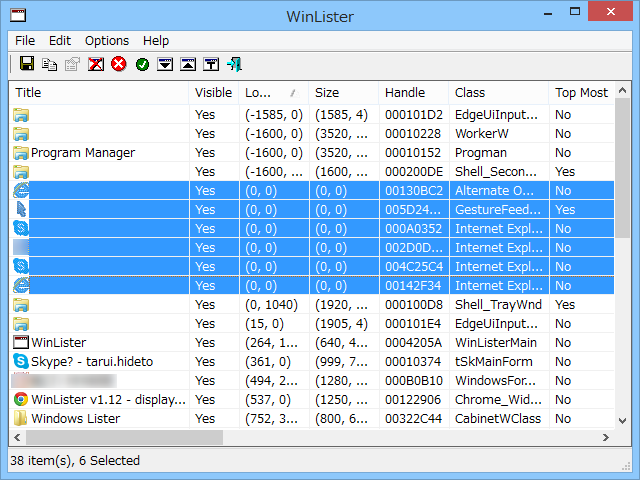Click the handle 000101D2 cell

coord(413,115)
